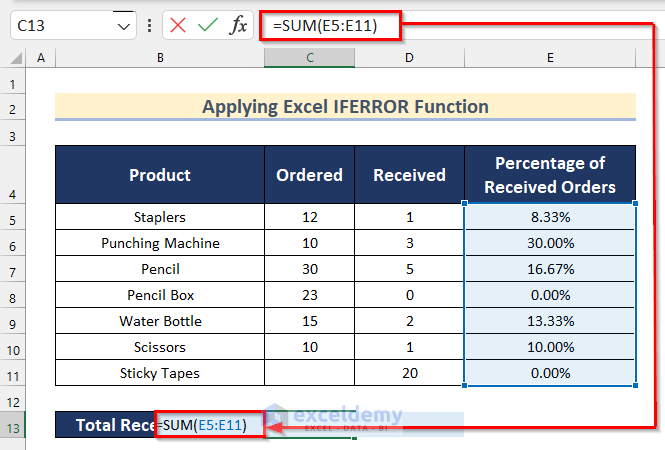Click the Cancel (X) formula icon
This screenshot has height=450, width=665.
178,26
